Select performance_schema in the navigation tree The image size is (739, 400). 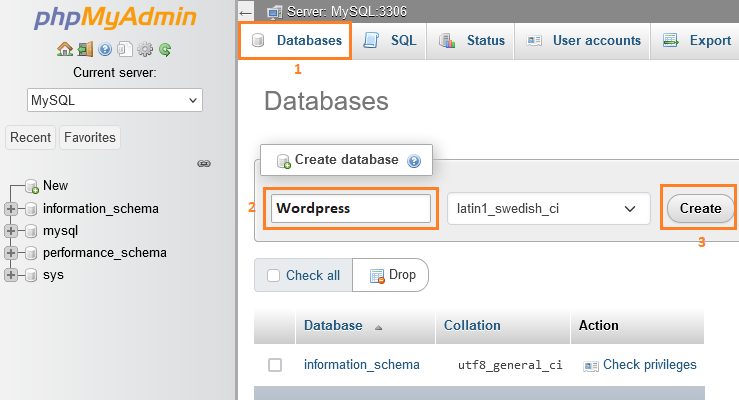click(x=105, y=253)
